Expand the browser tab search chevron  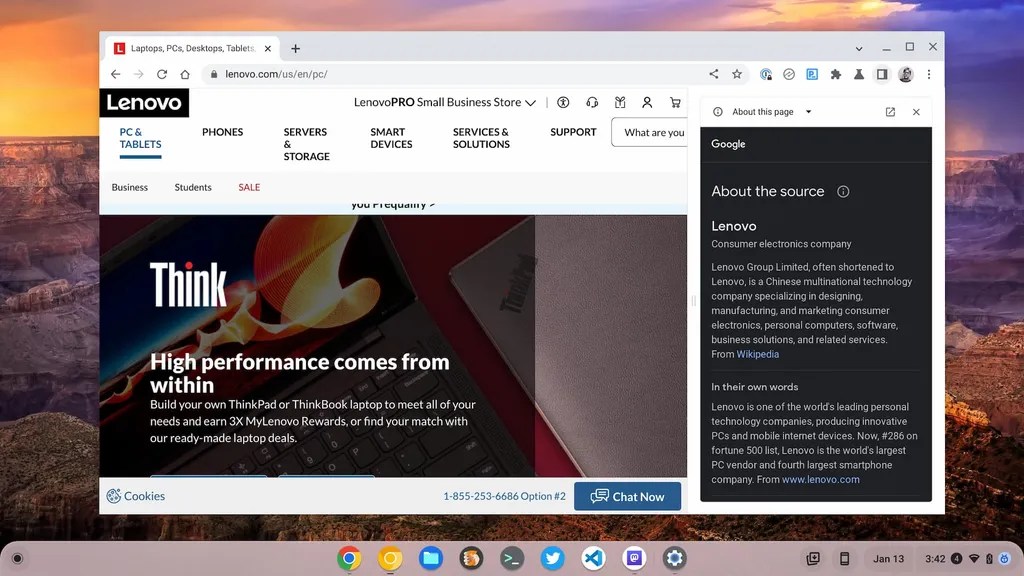858,47
